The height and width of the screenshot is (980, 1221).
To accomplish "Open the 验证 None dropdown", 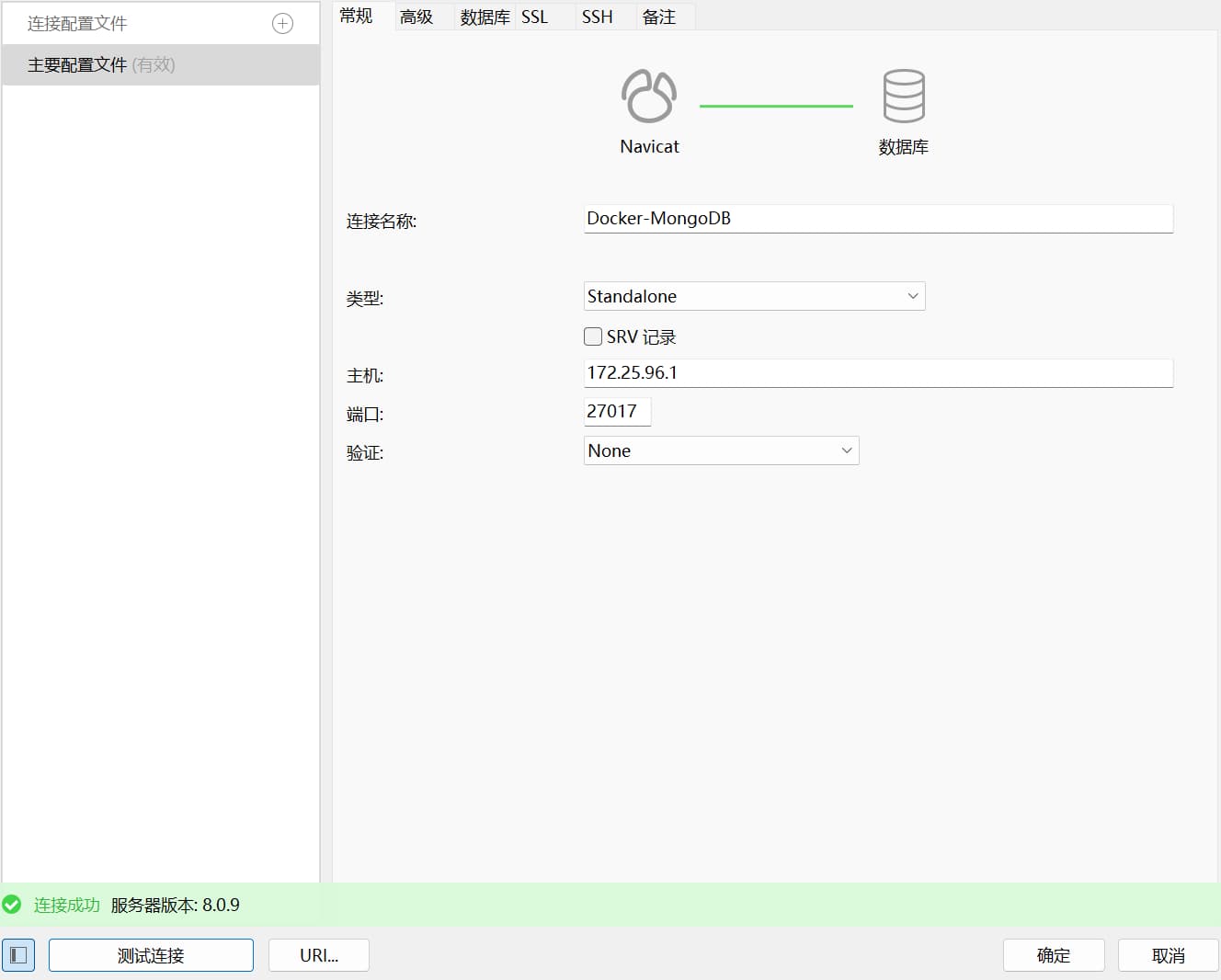I will pyautogui.click(x=722, y=450).
